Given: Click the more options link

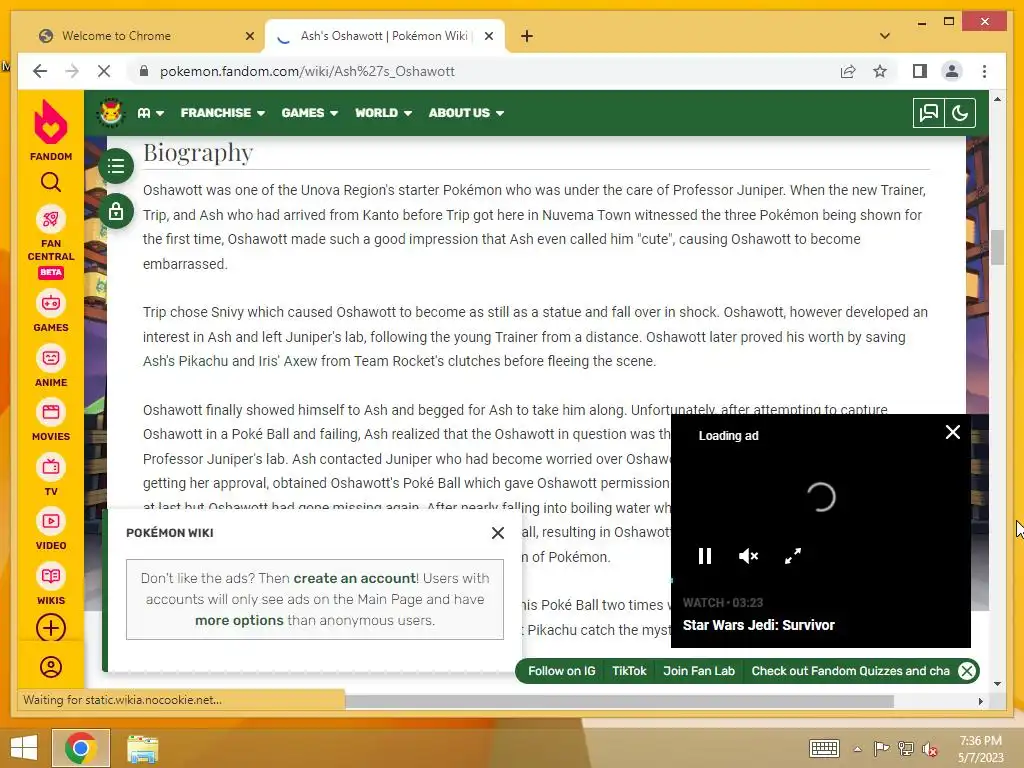Looking at the screenshot, I should pyautogui.click(x=239, y=620).
